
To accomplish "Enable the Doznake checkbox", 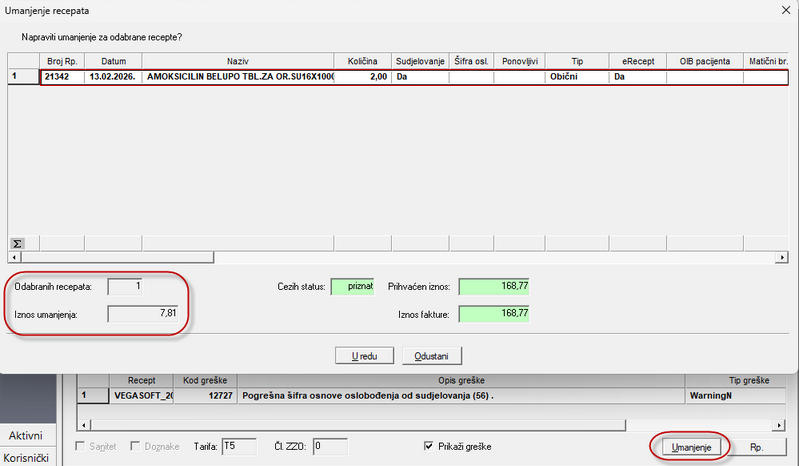I will point(136,446).
